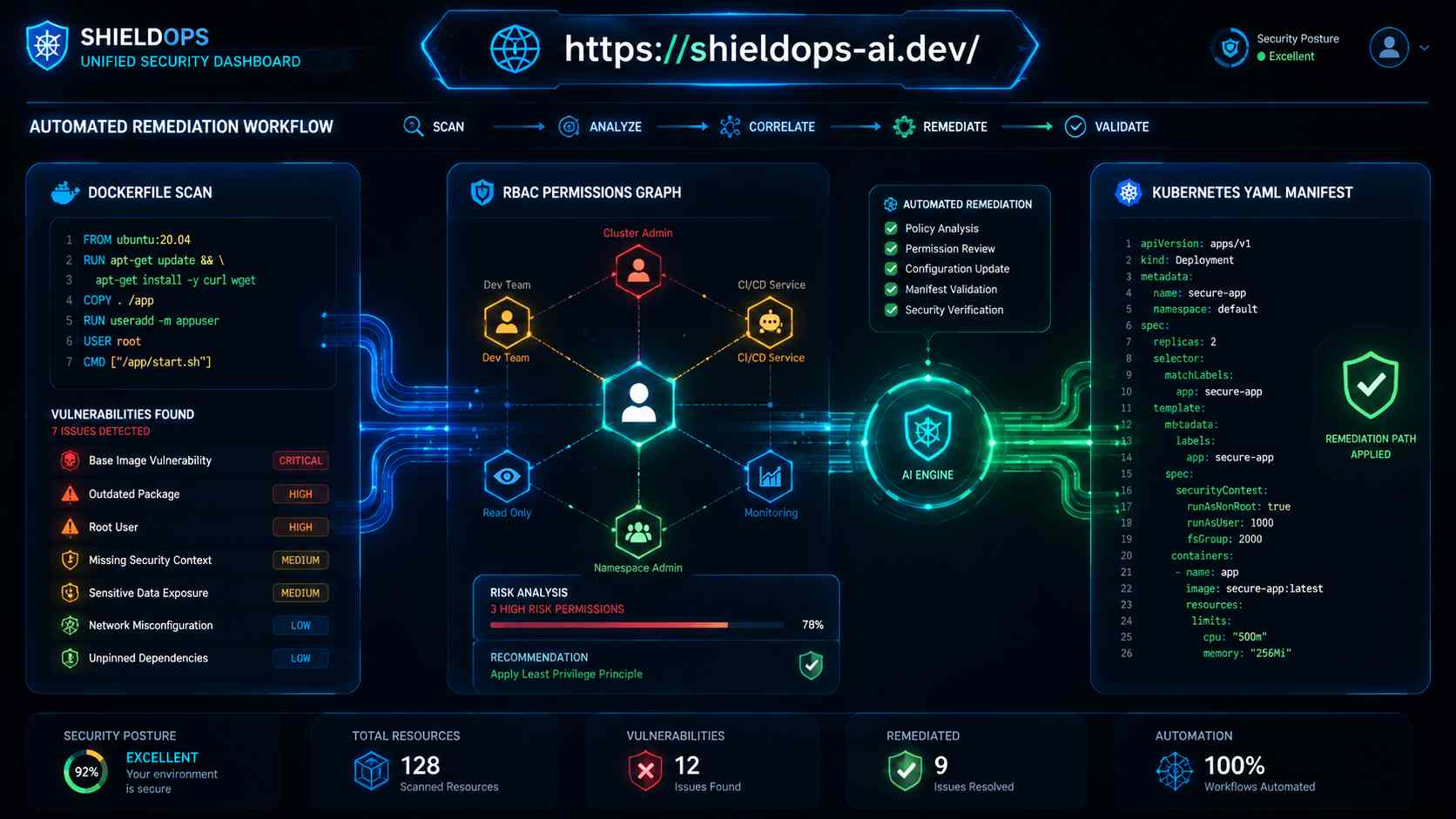
Task: Click the Network Misconfiguration icon
Action: coord(70,625)
